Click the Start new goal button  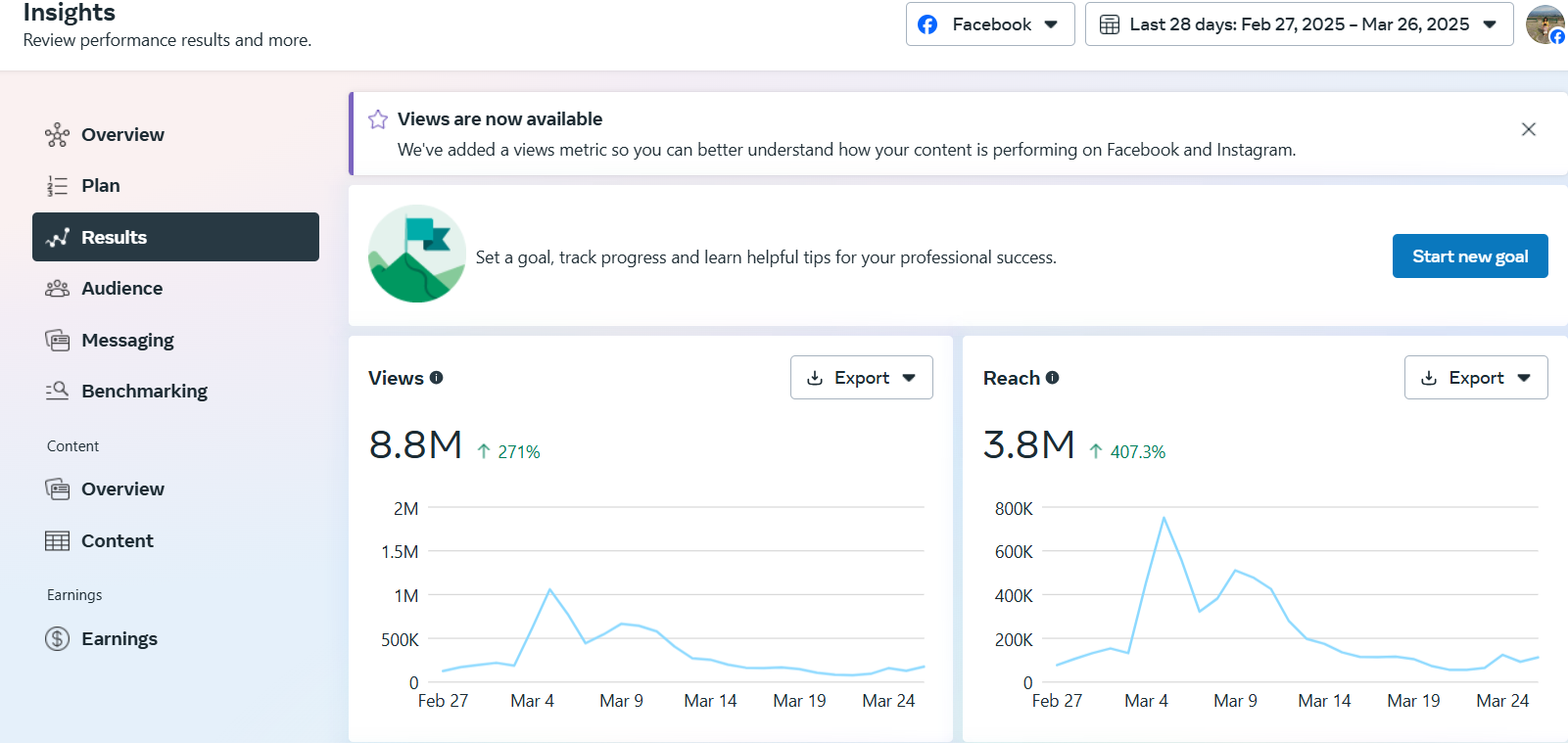coord(1469,256)
